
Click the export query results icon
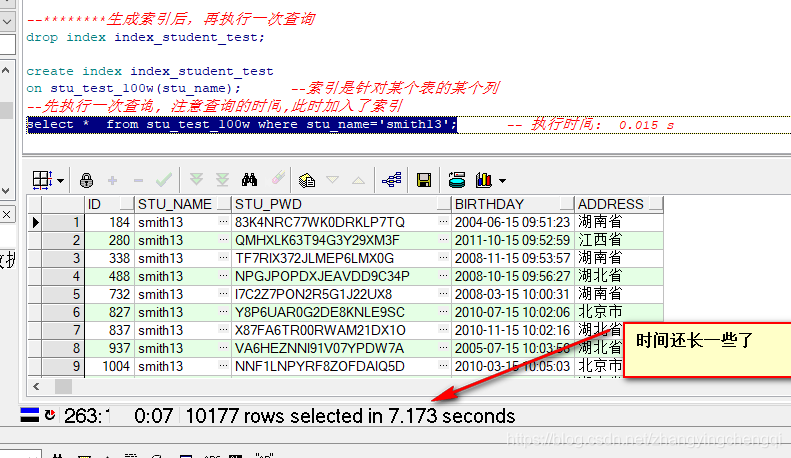click(x=457, y=180)
